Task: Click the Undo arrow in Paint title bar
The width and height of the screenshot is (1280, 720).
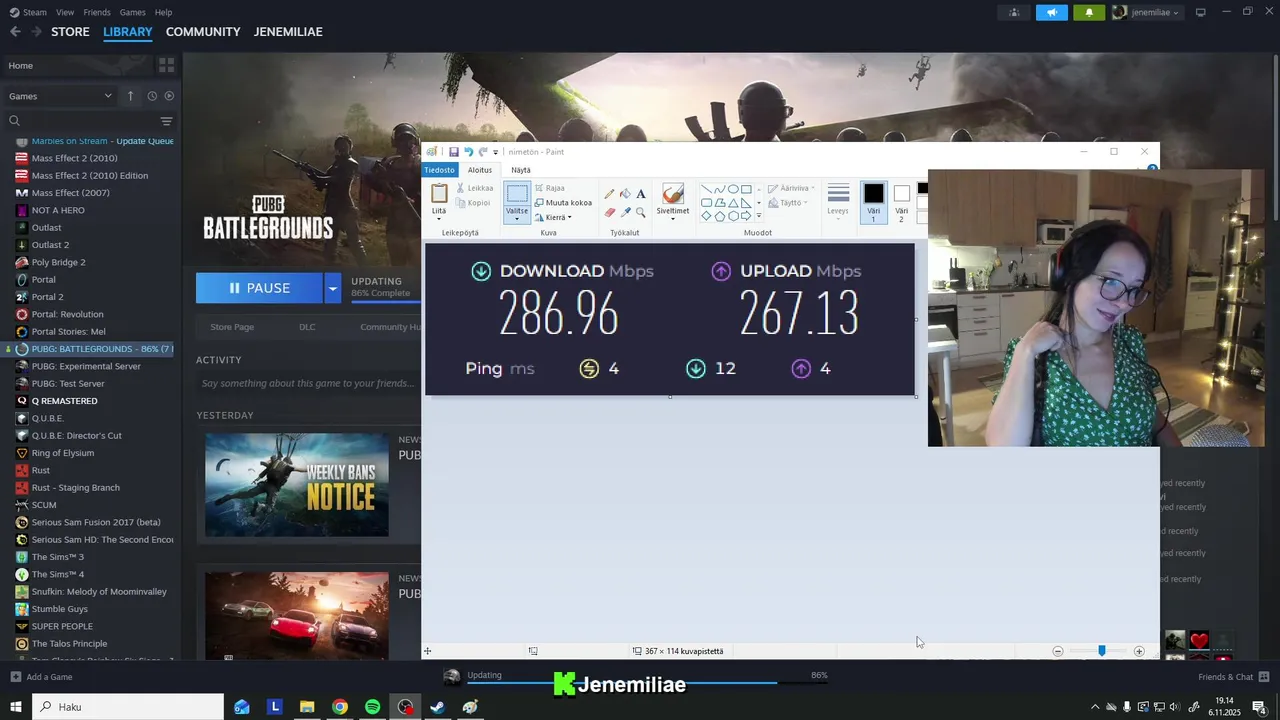Action: coord(468,152)
